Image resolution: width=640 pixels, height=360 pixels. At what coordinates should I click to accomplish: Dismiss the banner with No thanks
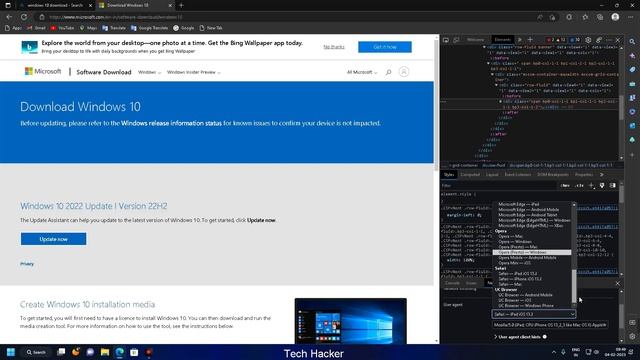[x=334, y=47]
